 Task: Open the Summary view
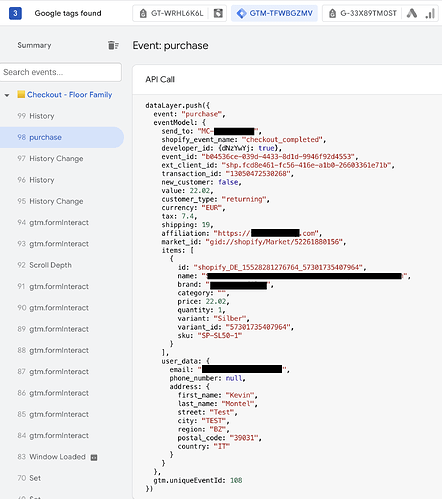[34, 45]
